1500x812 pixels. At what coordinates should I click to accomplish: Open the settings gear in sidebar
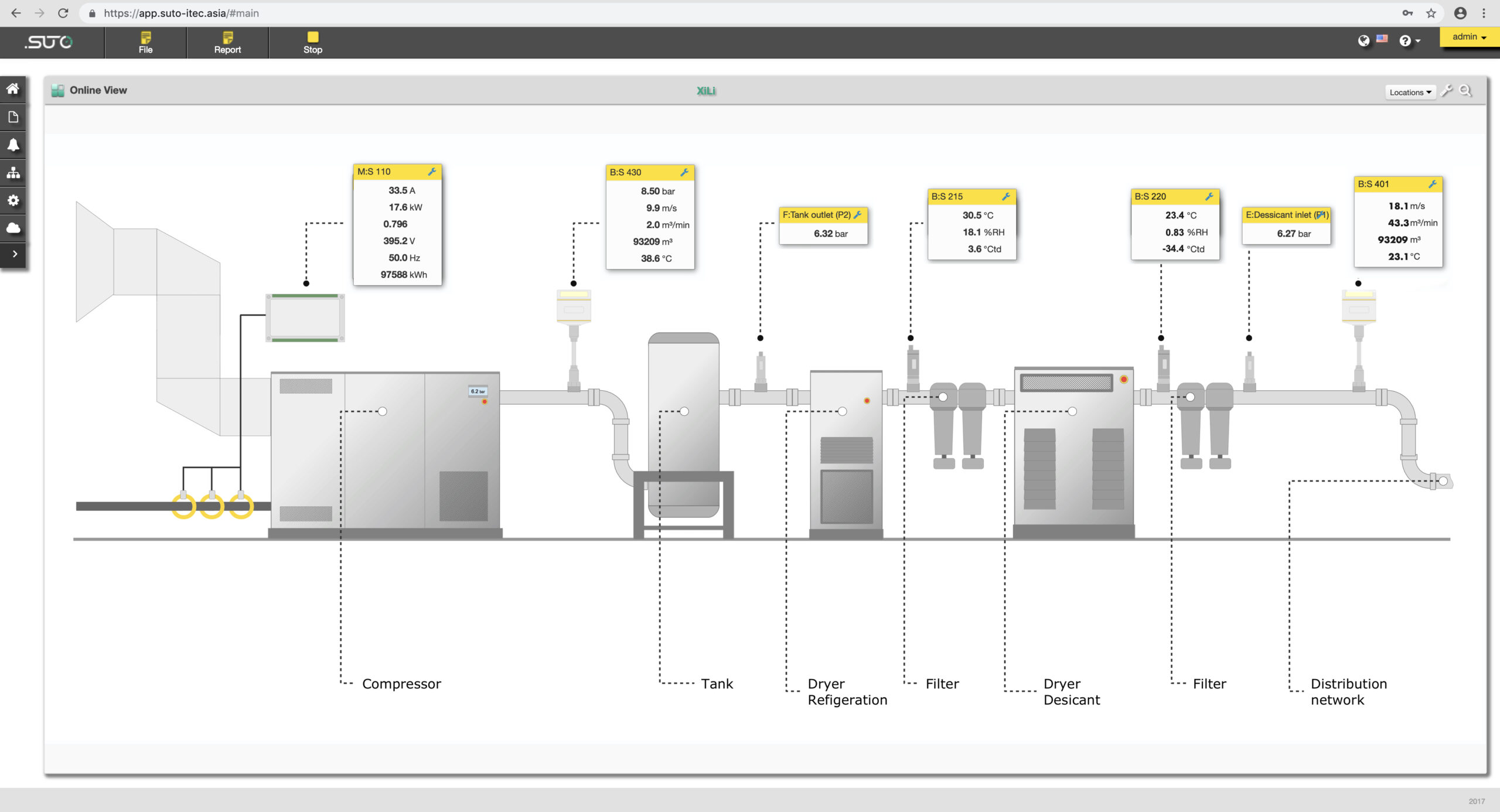(x=13, y=200)
